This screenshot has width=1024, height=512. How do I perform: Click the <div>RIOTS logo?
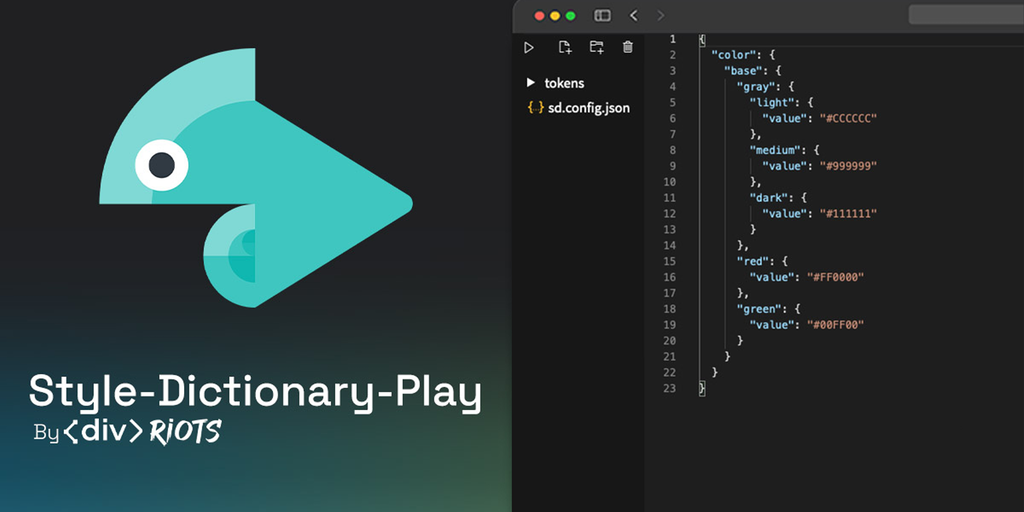pyautogui.click(x=142, y=432)
